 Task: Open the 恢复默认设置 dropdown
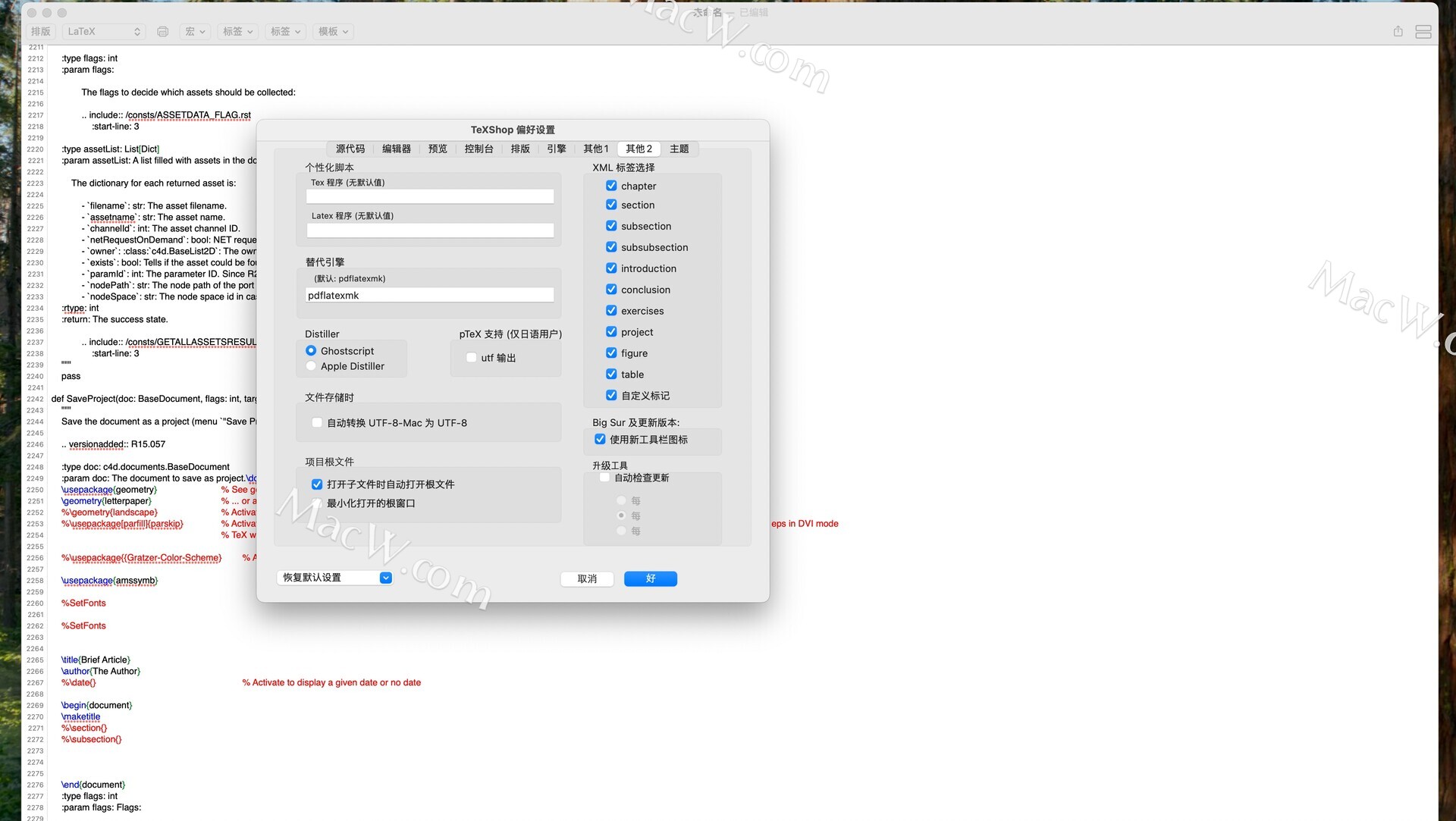334,578
